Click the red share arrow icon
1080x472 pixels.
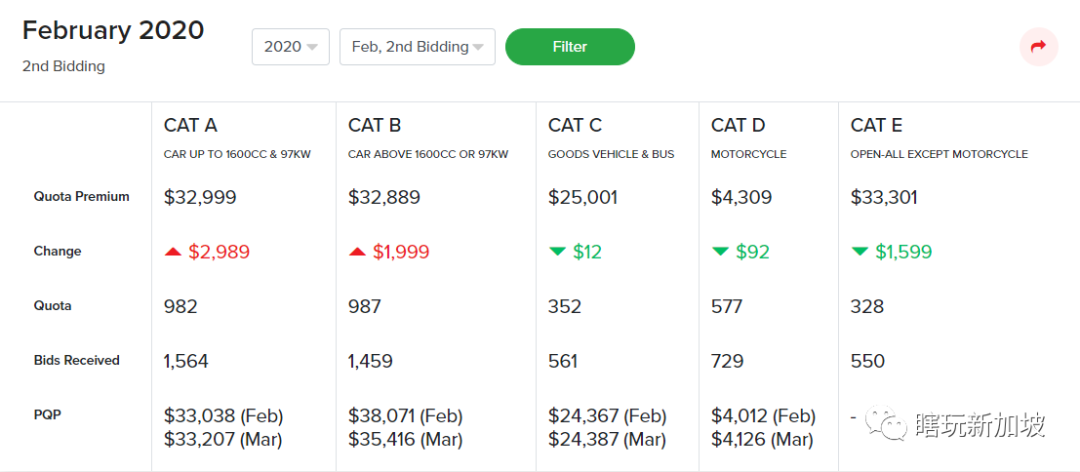[x=1038, y=47]
